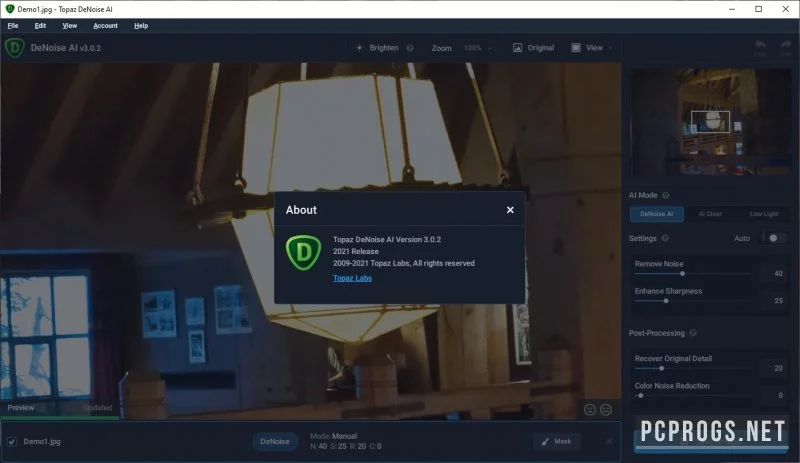Show Post-Processing help info icon
This screenshot has height=463, width=800.
tap(693, 333)
